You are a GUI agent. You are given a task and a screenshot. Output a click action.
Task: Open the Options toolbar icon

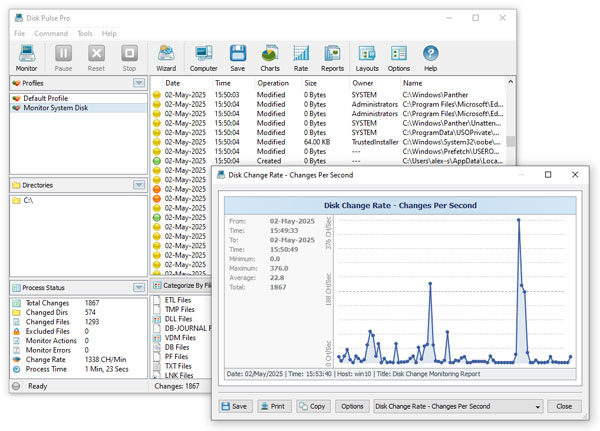pos(399,58)
